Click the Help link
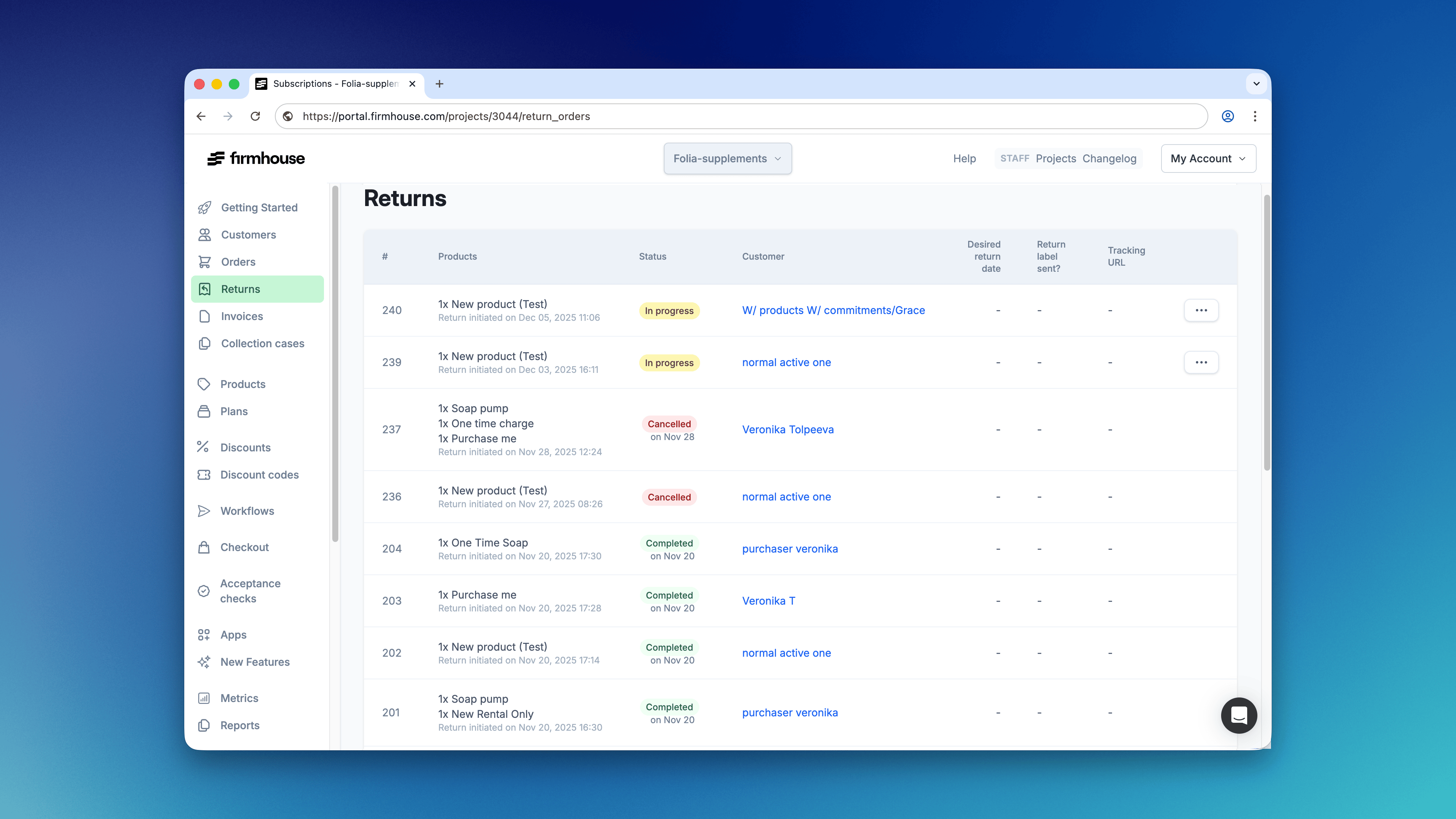The width and height of the screenshot is (1456, 819). click(964, 158)
